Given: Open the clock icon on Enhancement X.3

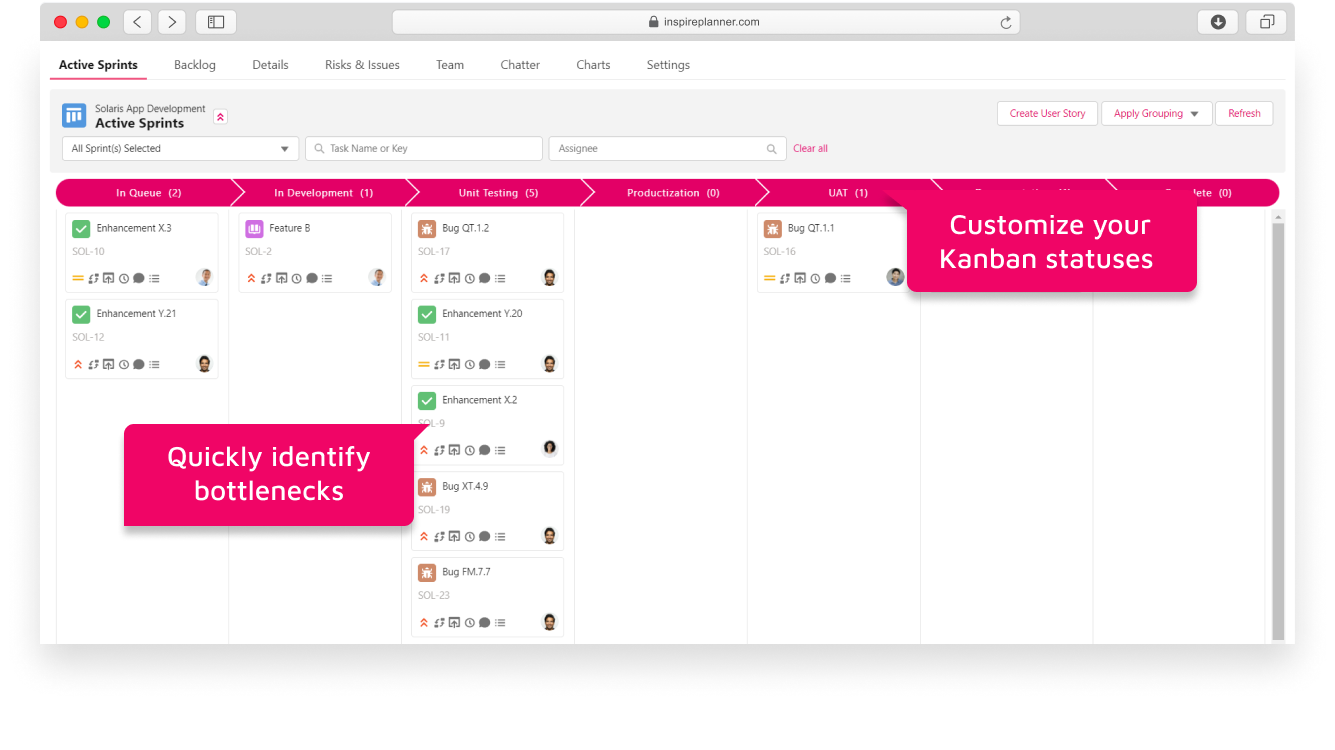Looking at the screenshot, I should coord(124,278).
